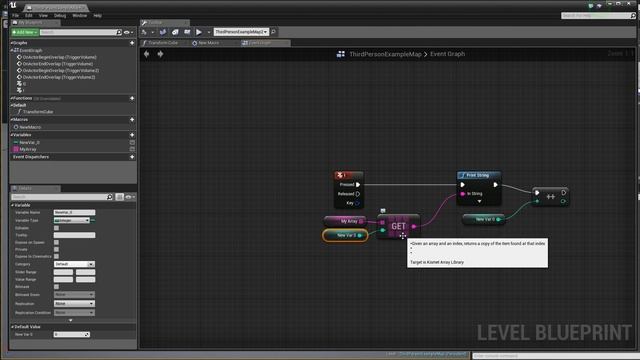640x360 pixels.
Task: Expand advanced variable options arrow
Action: click(71, 320)
